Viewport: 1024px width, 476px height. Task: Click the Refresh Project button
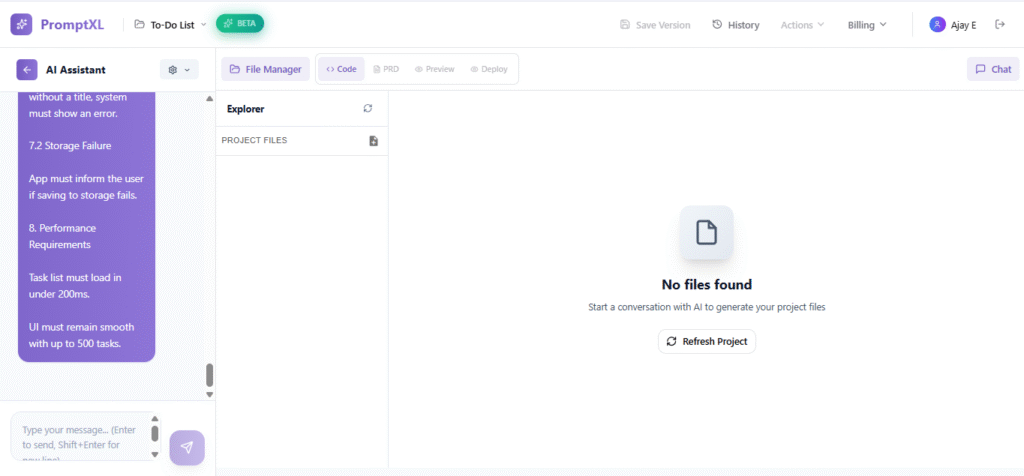click(707, 341)
